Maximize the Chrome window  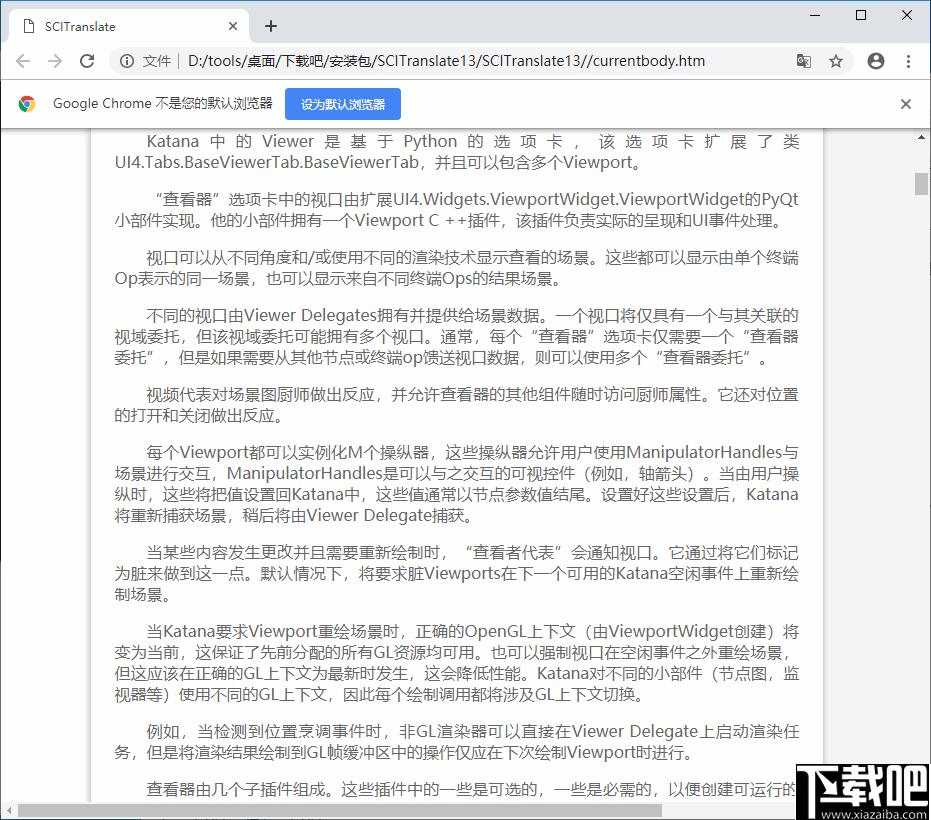pos(861,15)
